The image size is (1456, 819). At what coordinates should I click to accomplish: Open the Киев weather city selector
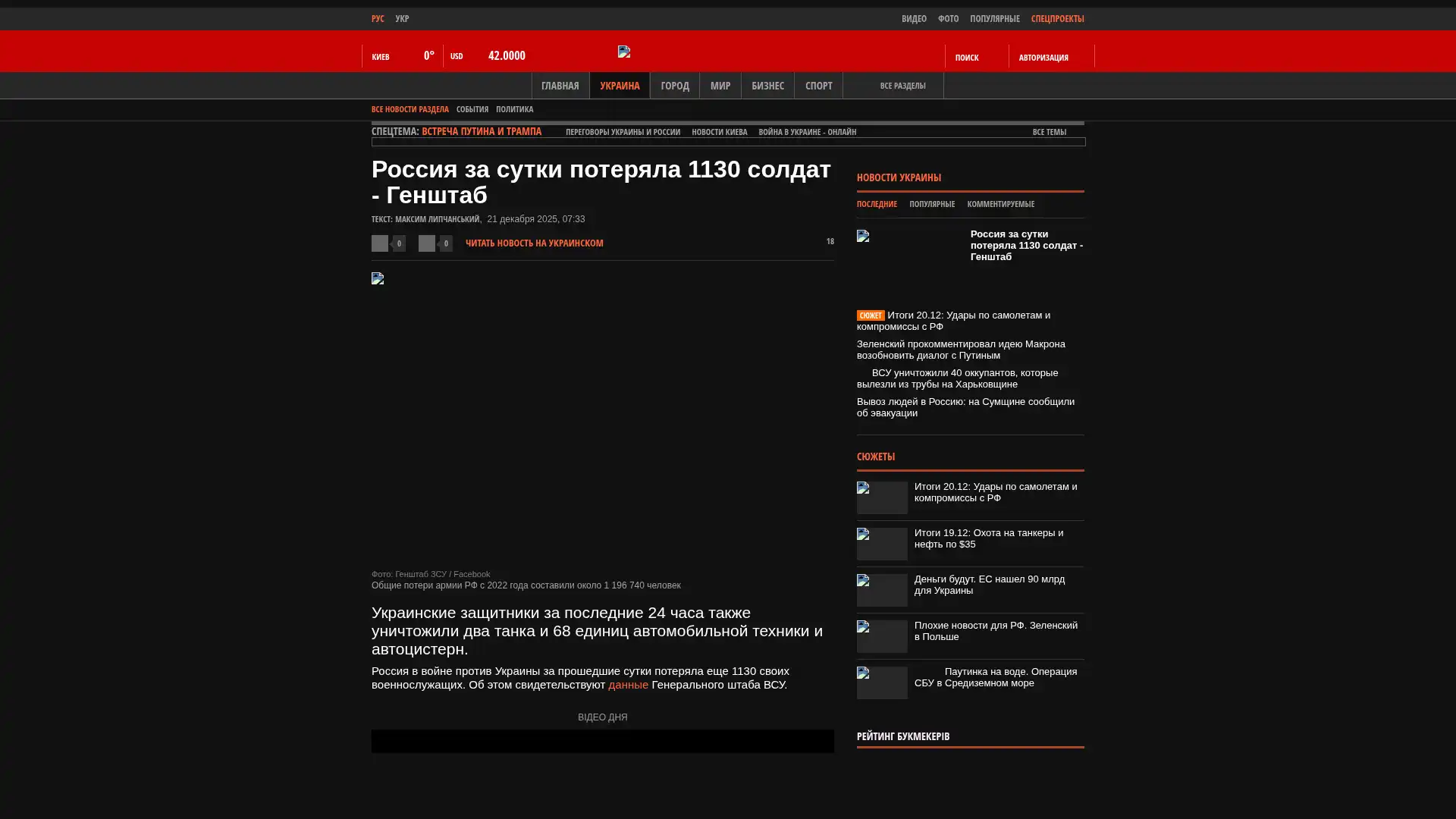coord(381,57)
